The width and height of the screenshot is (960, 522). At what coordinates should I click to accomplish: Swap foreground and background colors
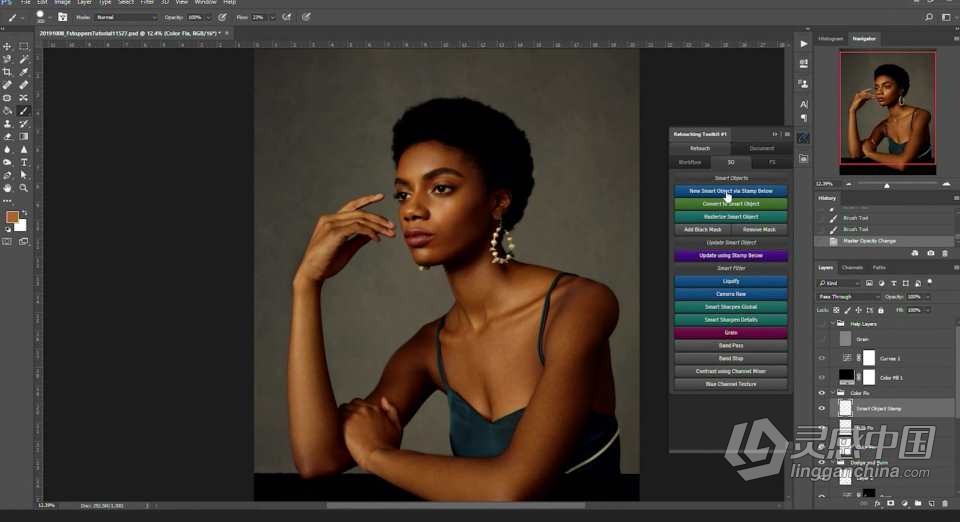[x=24, y=213]
